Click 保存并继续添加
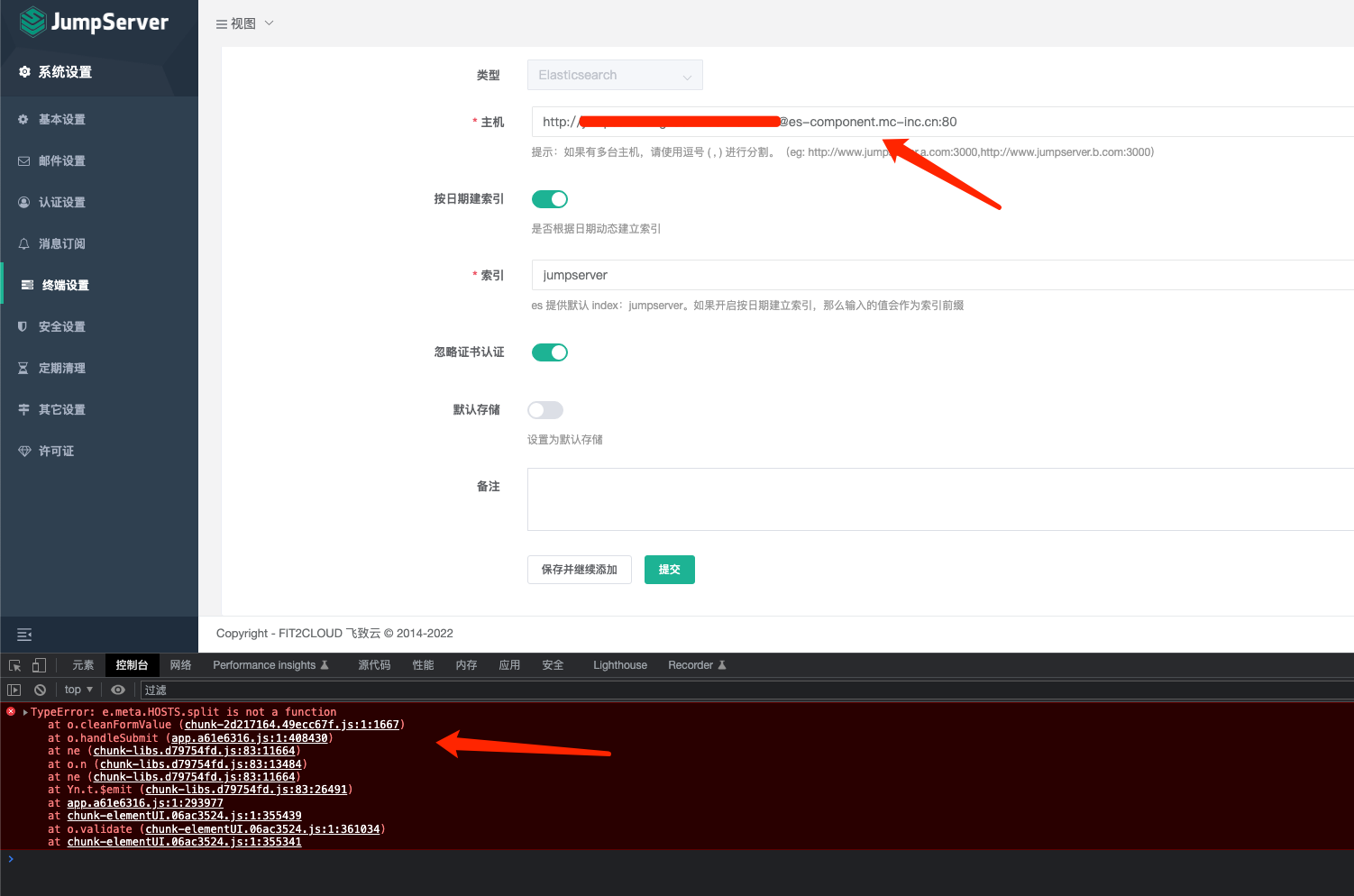 coord(579,570)
